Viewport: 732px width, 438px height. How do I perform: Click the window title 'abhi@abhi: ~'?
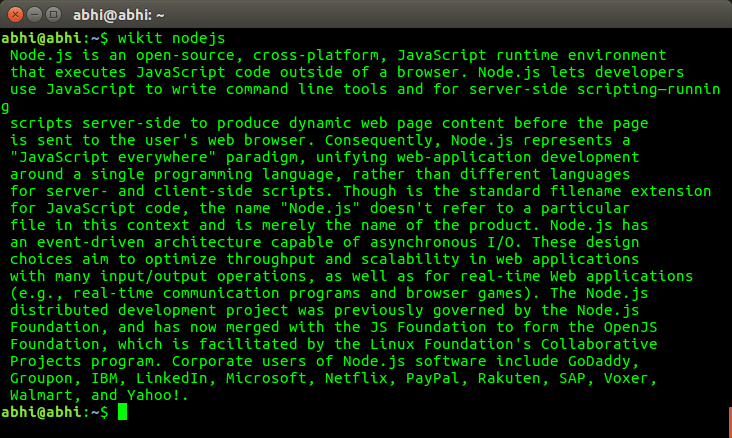119,15
